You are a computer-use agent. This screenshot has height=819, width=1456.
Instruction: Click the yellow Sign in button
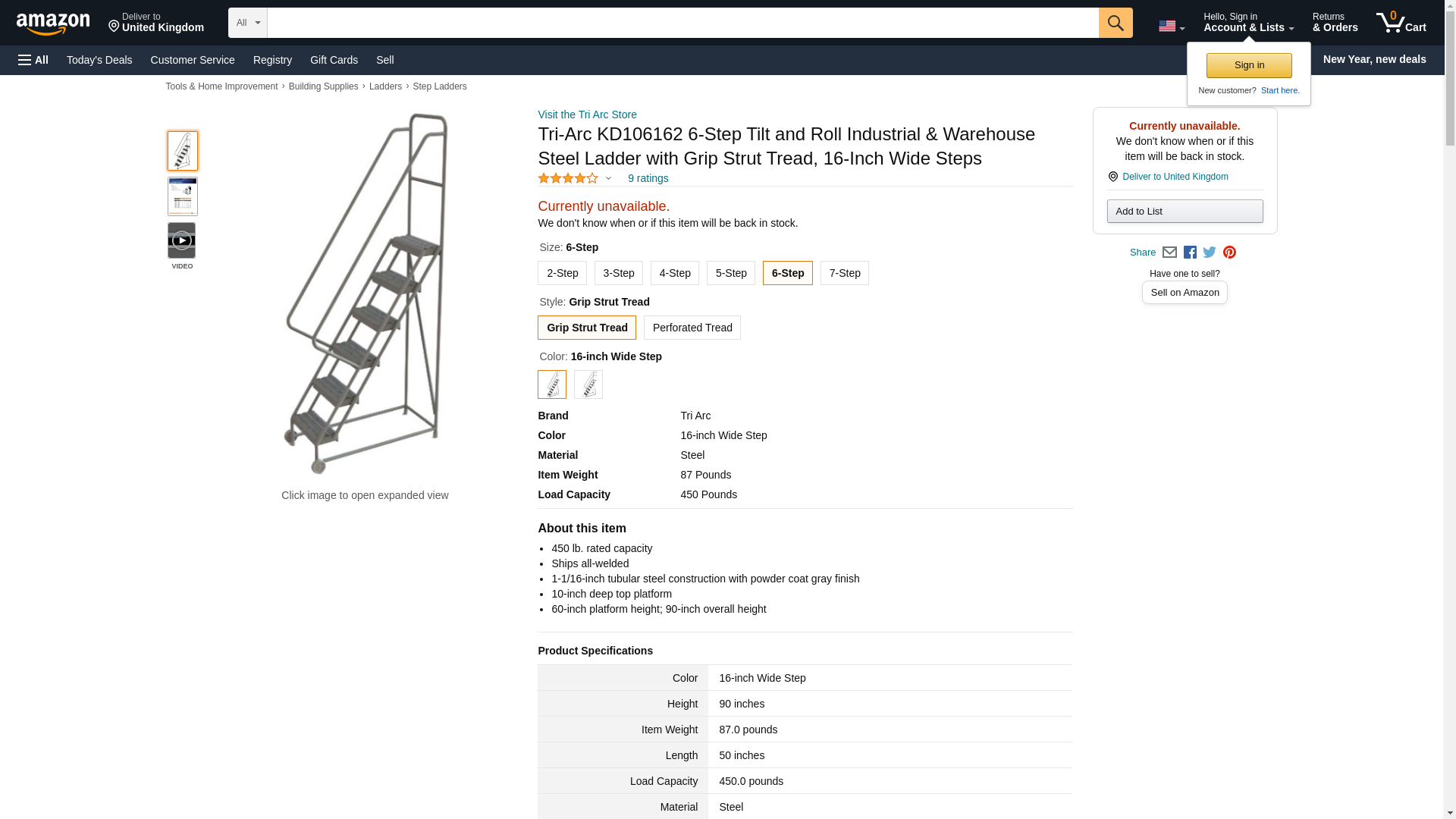tap(1248, 65)
